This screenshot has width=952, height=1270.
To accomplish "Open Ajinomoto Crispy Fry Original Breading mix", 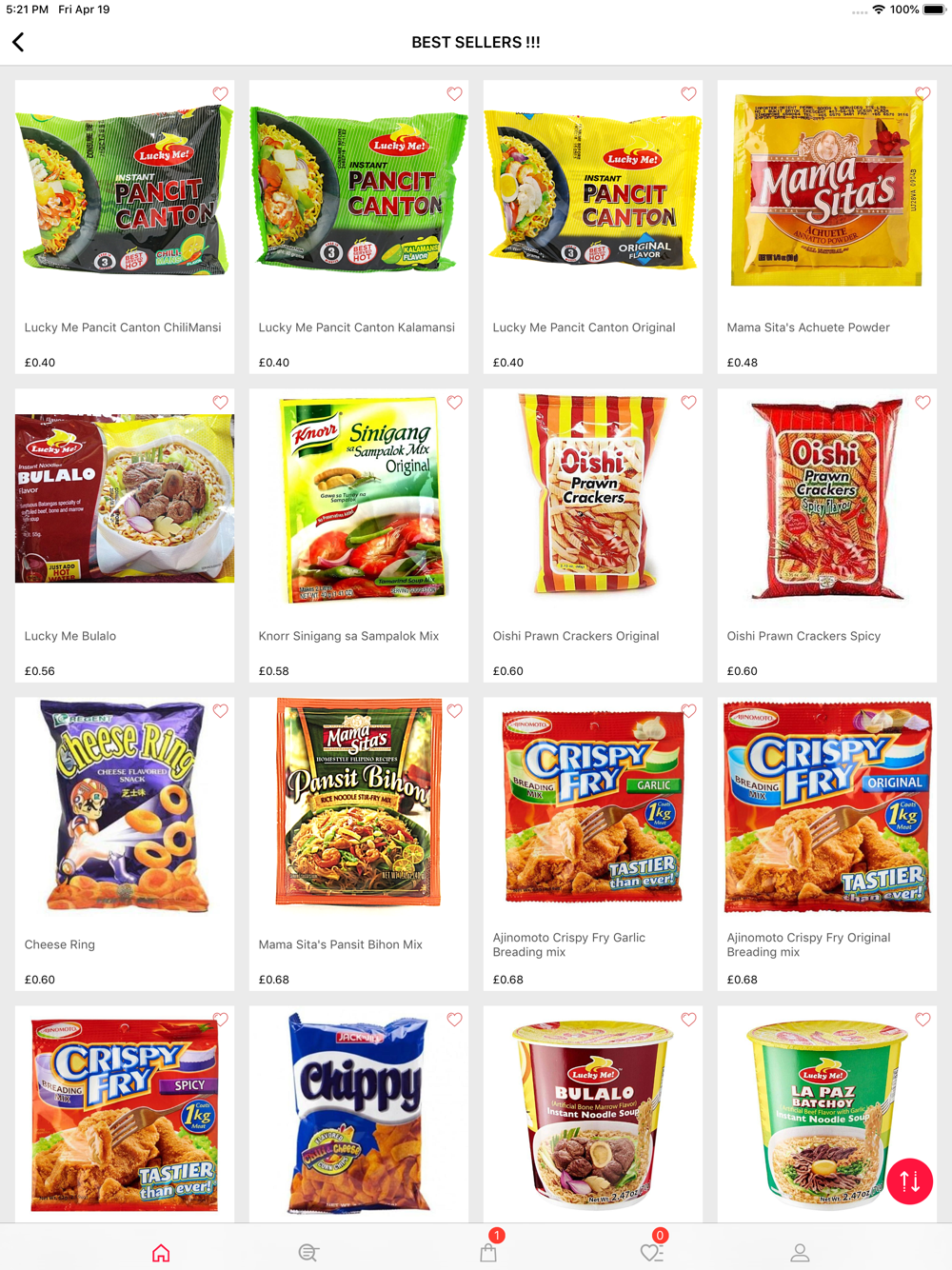I will pos(809,944).
